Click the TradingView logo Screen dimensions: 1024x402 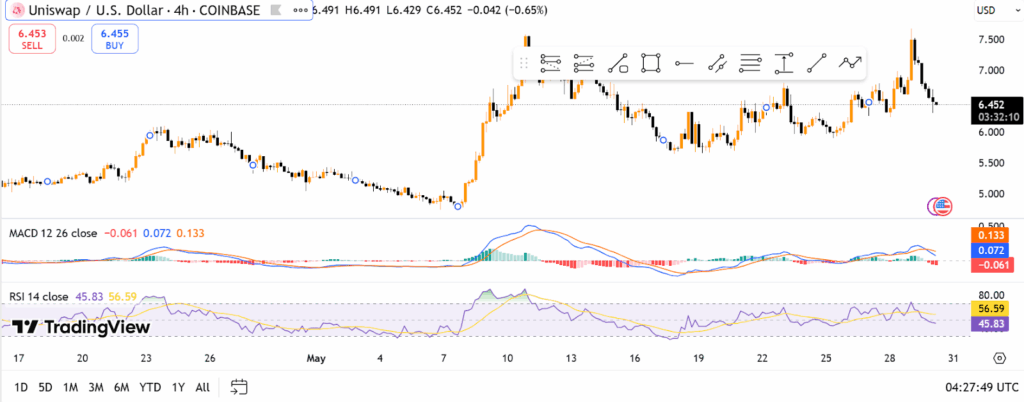point(81,327)
